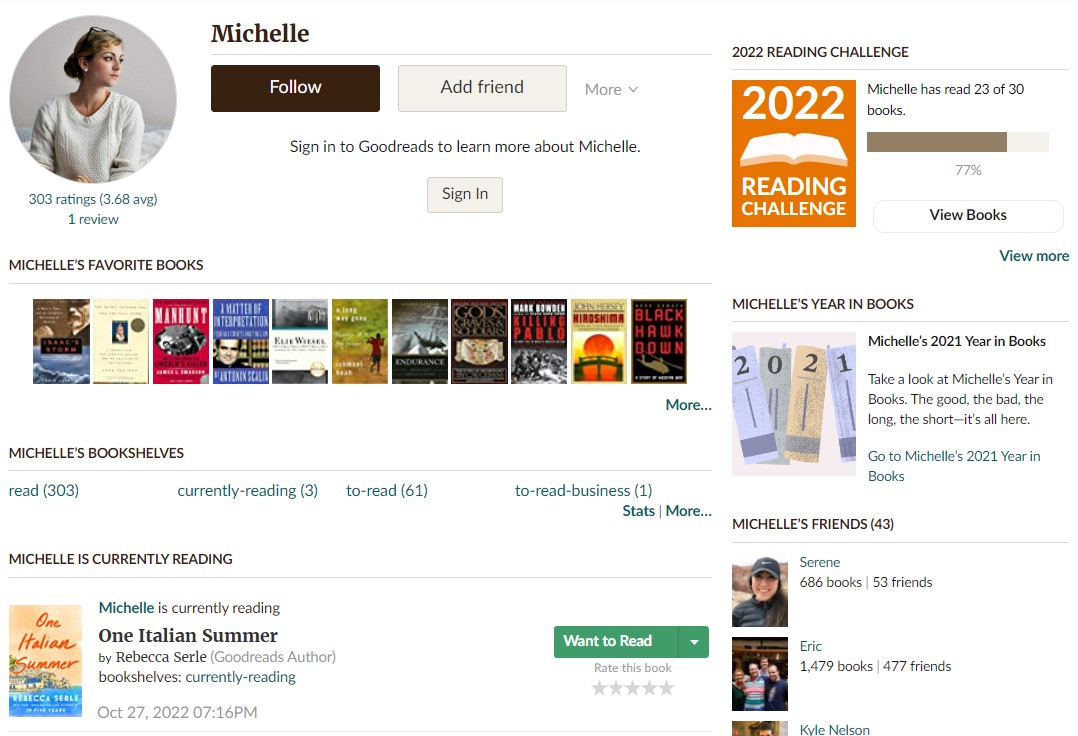Viewport: 1078px width, 736px height.
Task: Open Endurance book cover
Action: pyautogui.click(x=419, y=342)
